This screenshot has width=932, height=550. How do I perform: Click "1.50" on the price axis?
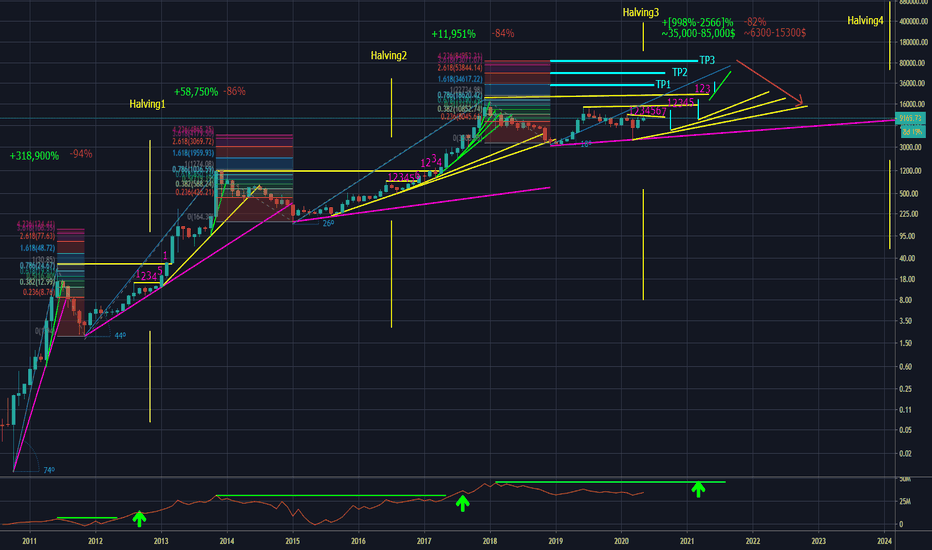click(x=906, y=344)
